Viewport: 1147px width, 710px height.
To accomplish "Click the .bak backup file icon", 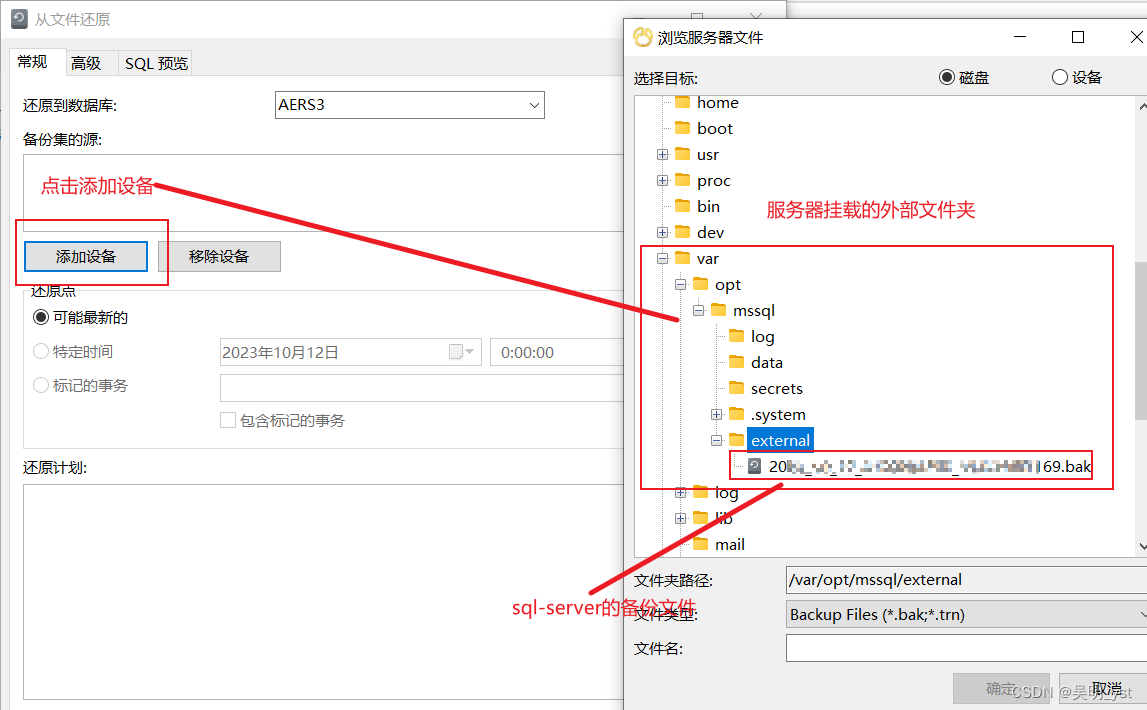I will 754,466.
